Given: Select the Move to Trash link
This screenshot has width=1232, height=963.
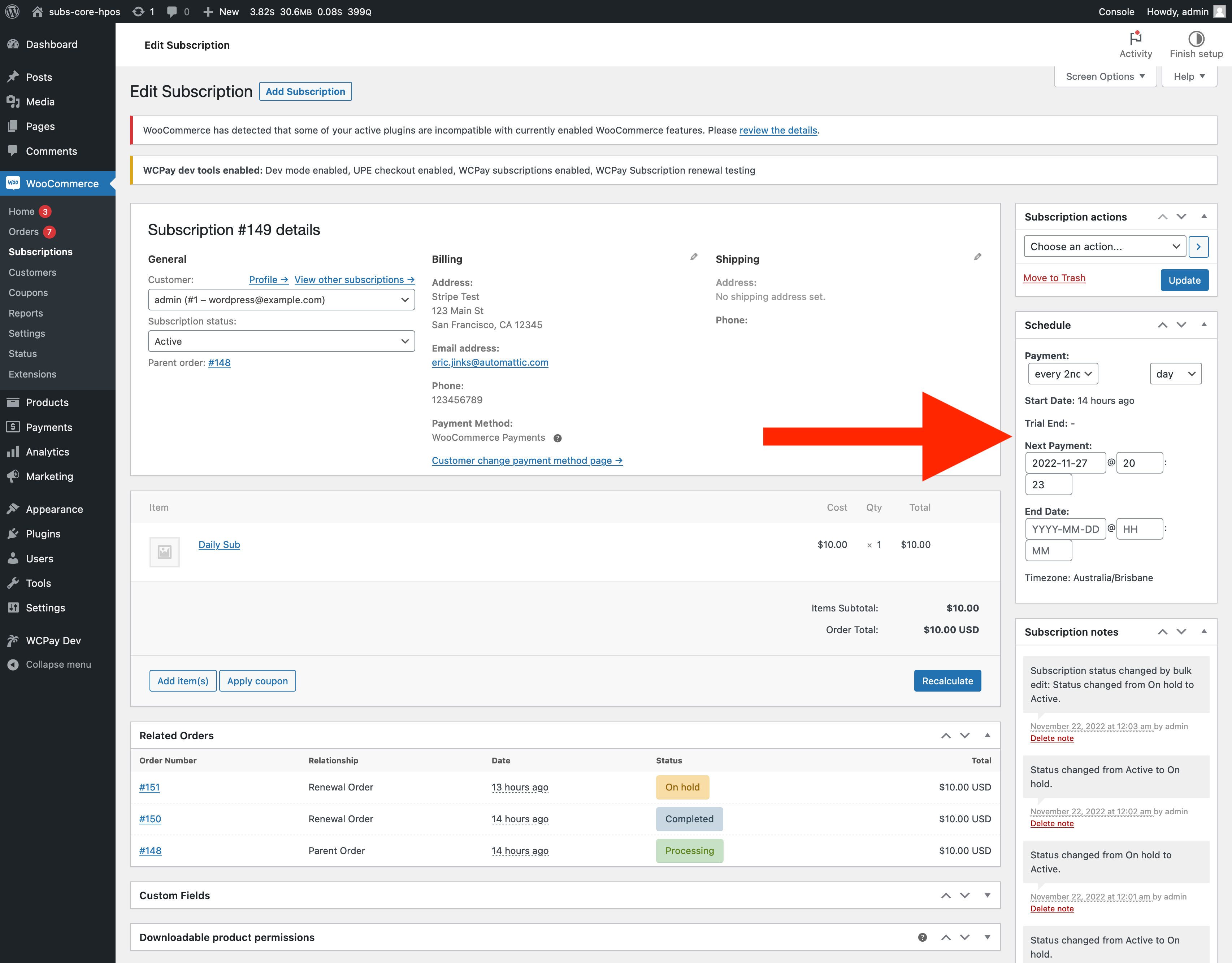Looking at the screenshot, I should (1054, 278).
